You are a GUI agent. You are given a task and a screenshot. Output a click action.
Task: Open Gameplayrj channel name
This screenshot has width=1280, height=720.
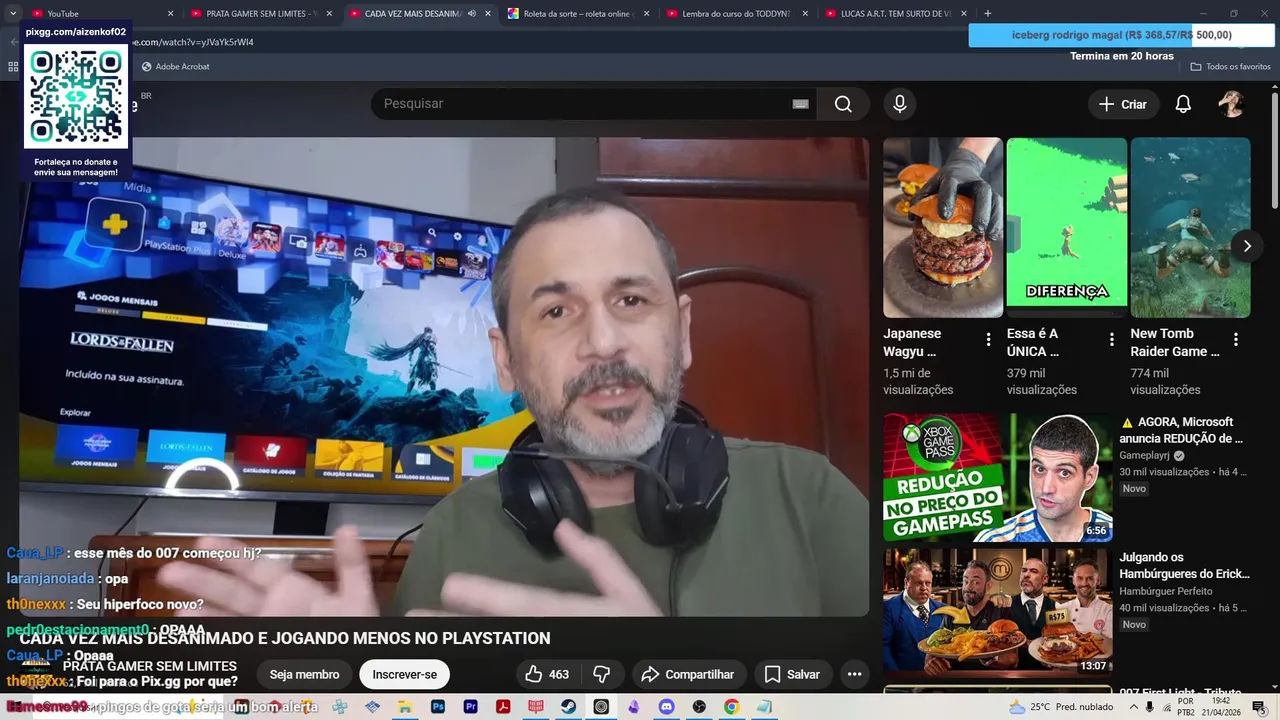coord(1144,455)
